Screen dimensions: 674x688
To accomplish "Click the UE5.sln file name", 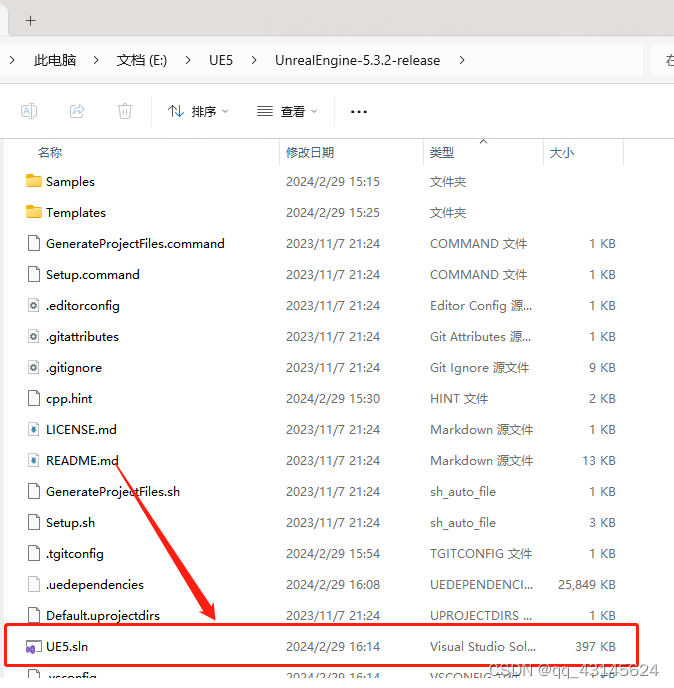I will pos(67,647).
